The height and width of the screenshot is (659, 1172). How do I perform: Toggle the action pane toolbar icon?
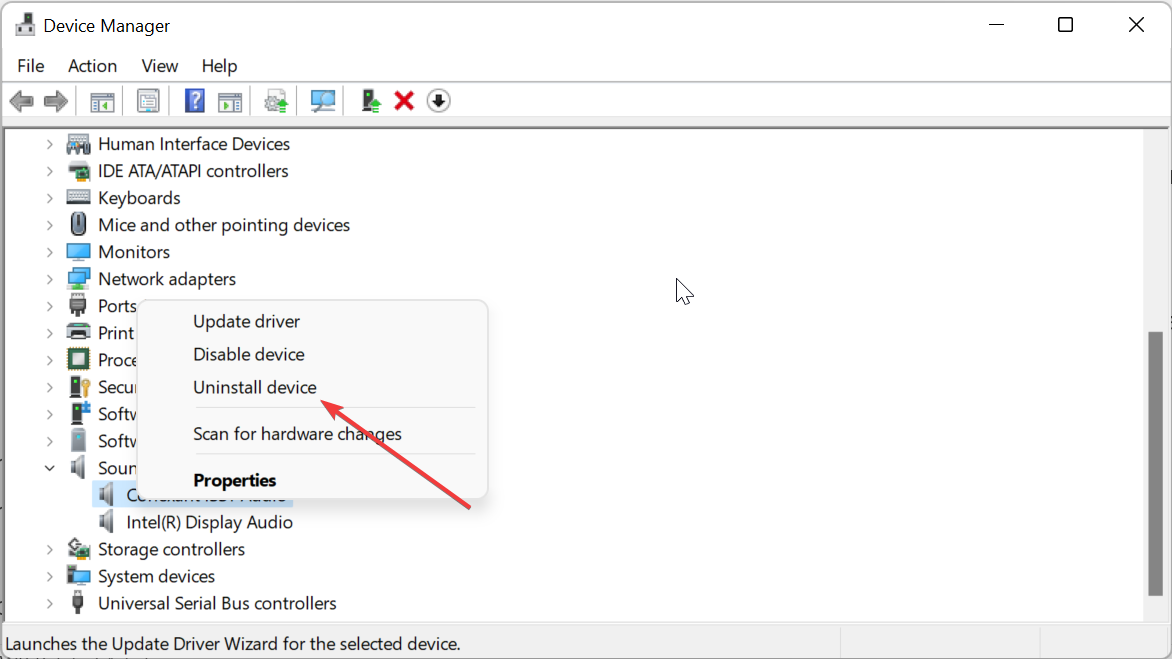click(230, 101)
